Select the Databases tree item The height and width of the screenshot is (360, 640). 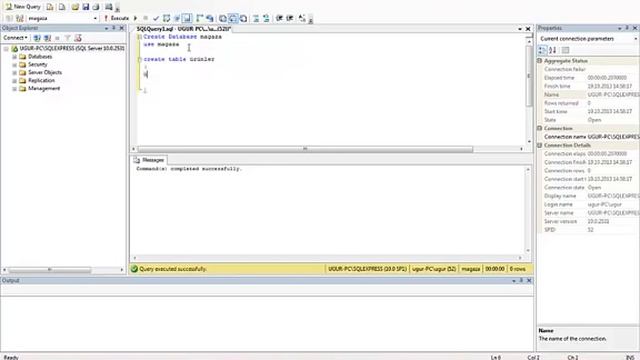[40, 57]
